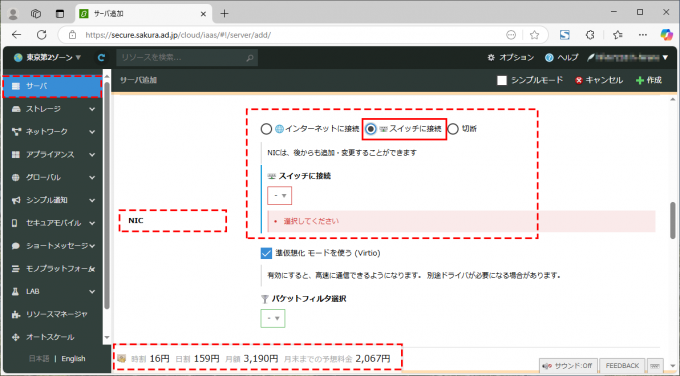Viewport: 680px width, 376px height.
Task: Open the Copilot icon in browser toolbar
Action: coord(666,35)
